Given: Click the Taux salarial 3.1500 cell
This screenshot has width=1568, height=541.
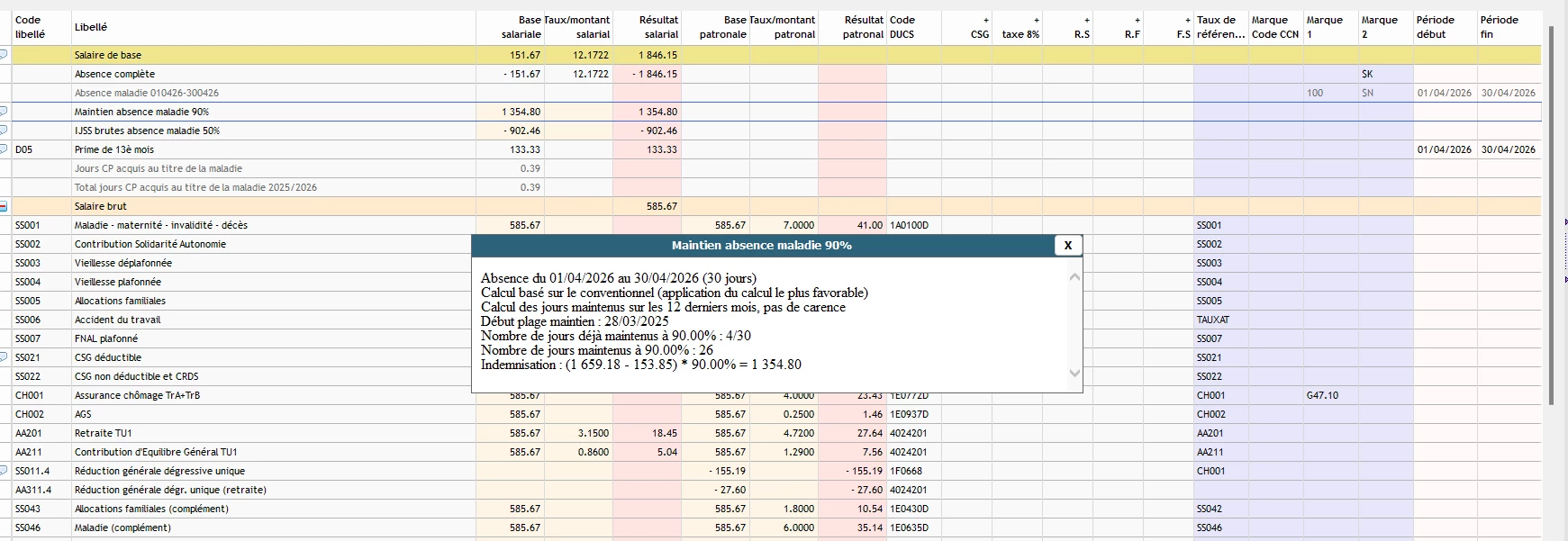Looking at the screenshot, I should coord(578,433).
